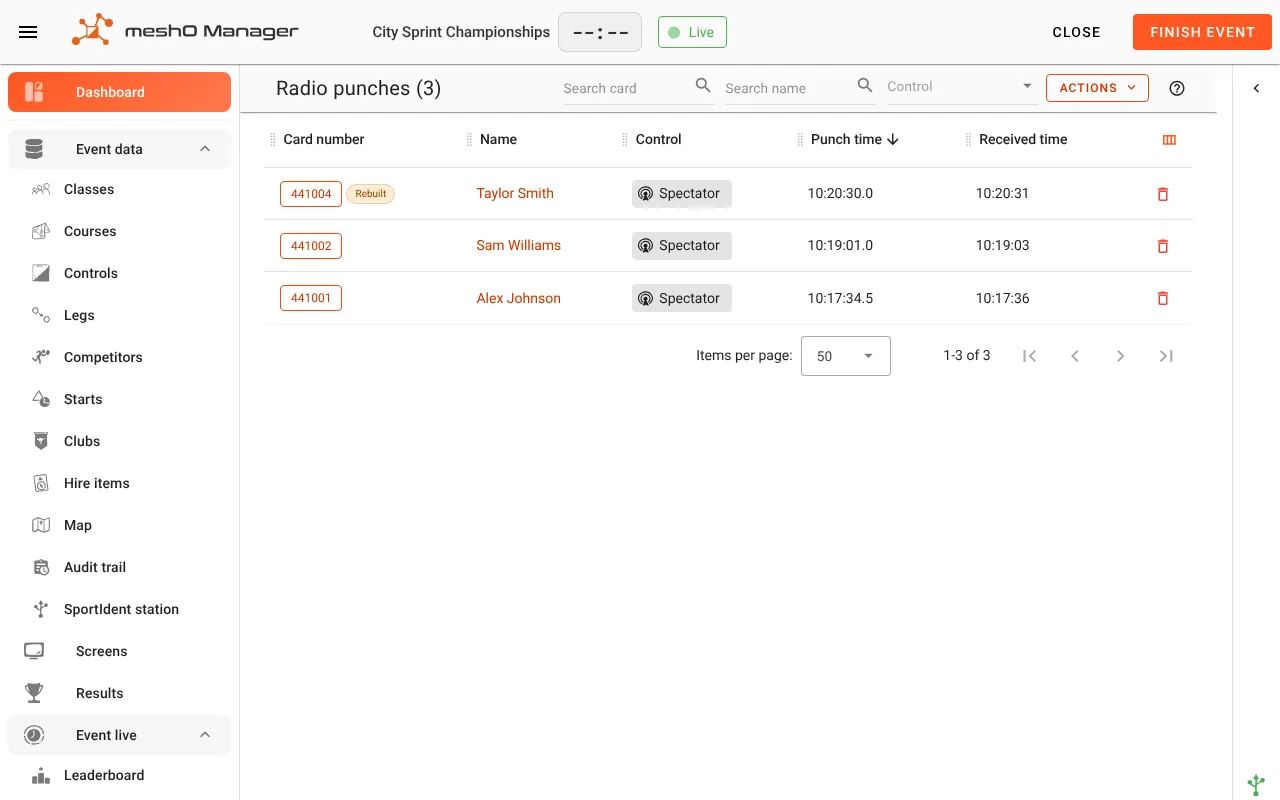Change the items per page selector
The image size is (1280, 800).
pyautogui.click(x=846, y=356)
